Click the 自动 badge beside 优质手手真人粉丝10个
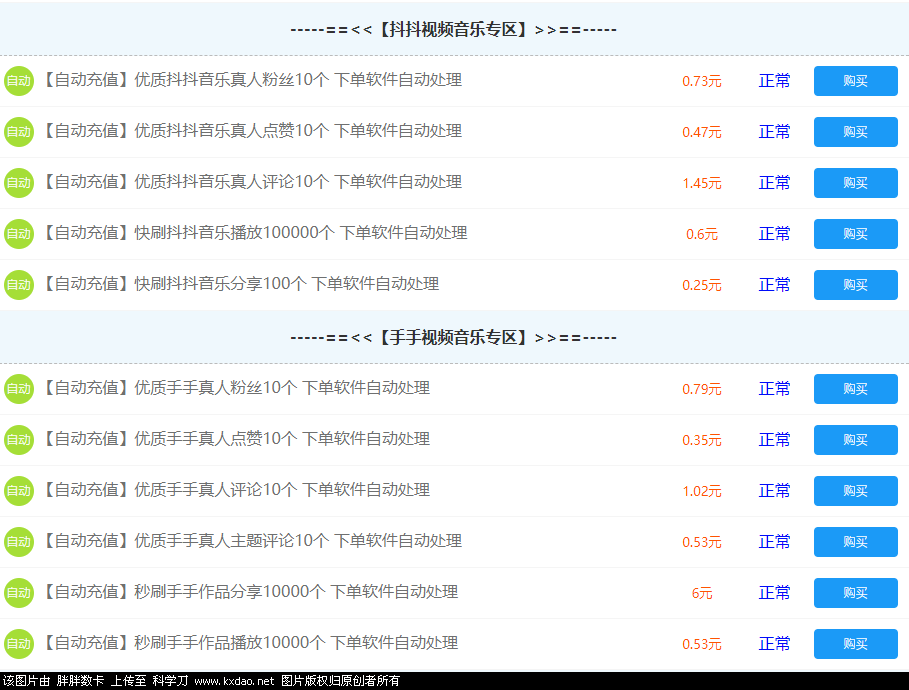 tap(19, 389)
